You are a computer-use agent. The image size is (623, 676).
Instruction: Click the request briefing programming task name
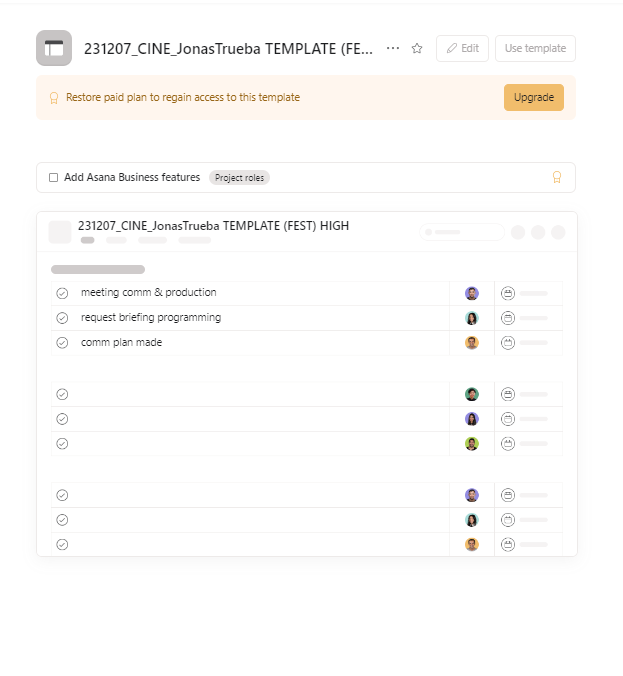pyautogui.click(x=151, y=317)
